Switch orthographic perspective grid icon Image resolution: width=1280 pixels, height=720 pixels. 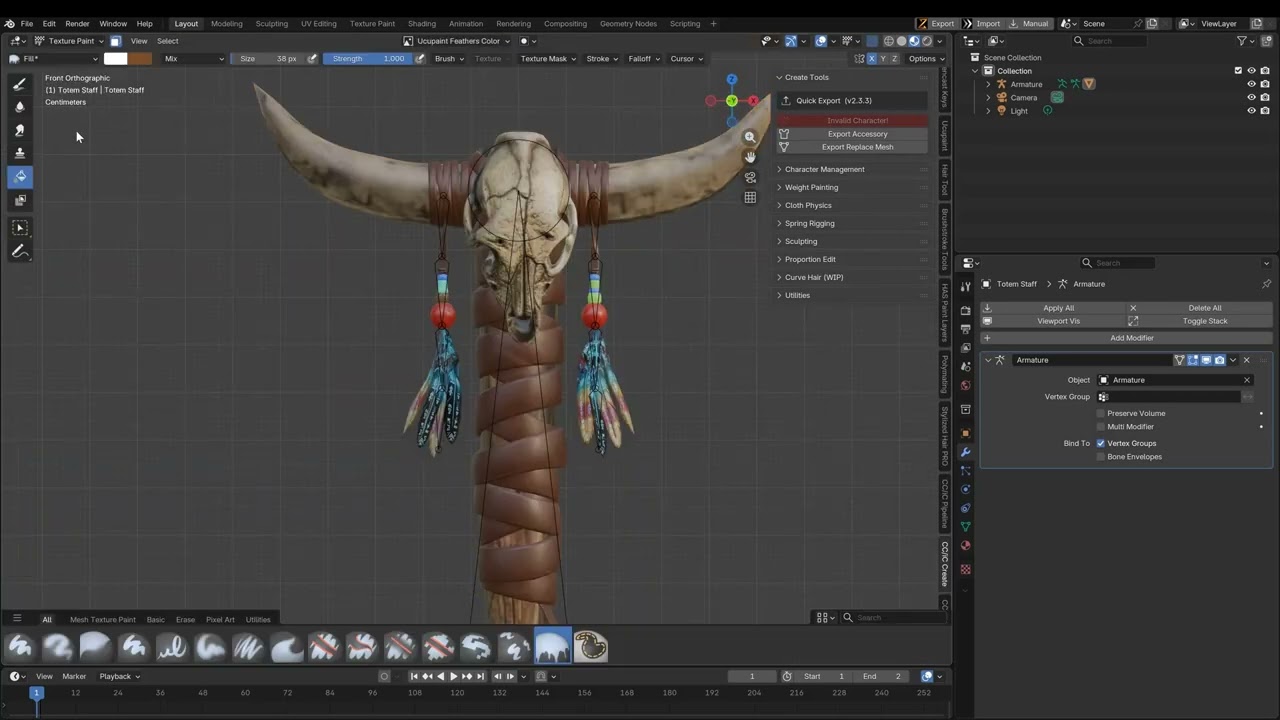pyautogui.click(x=750, y=197)
